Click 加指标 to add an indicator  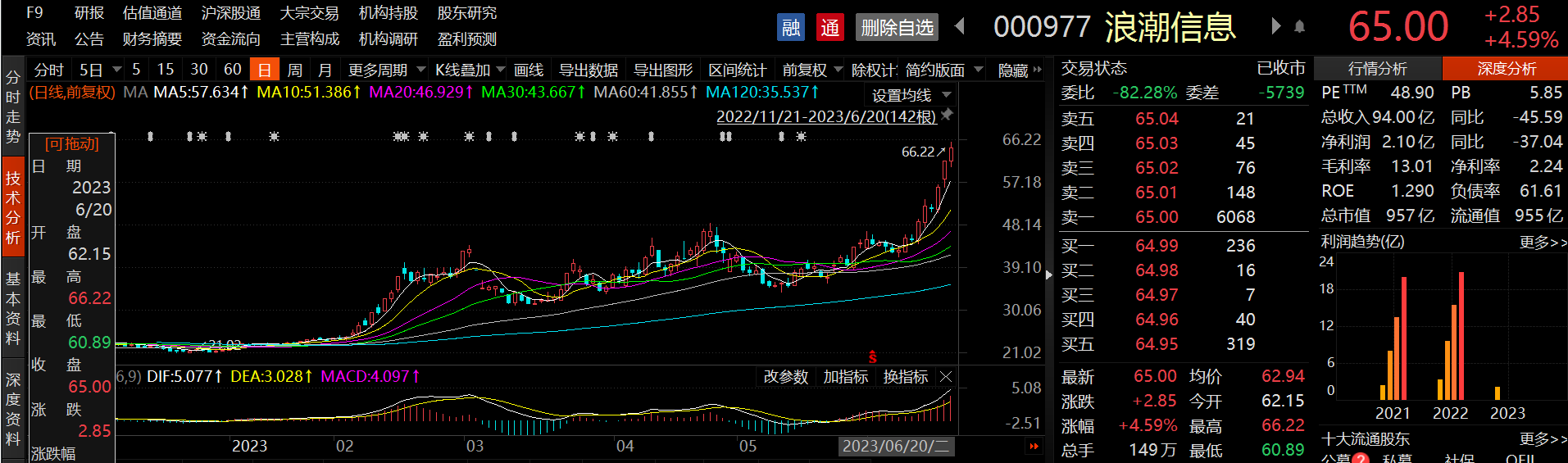(x=846, y=376)
